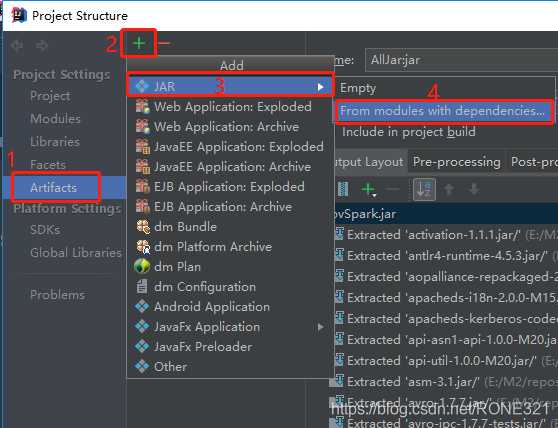The width and height of the screenshot is (558, 428).
Task: Click the Create Archive icon in Output Layout toolbar
Action: pos(343,189)
